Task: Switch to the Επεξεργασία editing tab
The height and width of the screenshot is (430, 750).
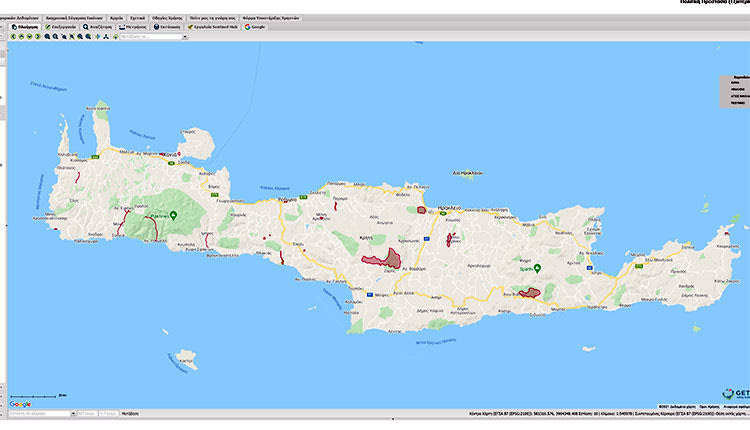Action: [x=61, y=27]
